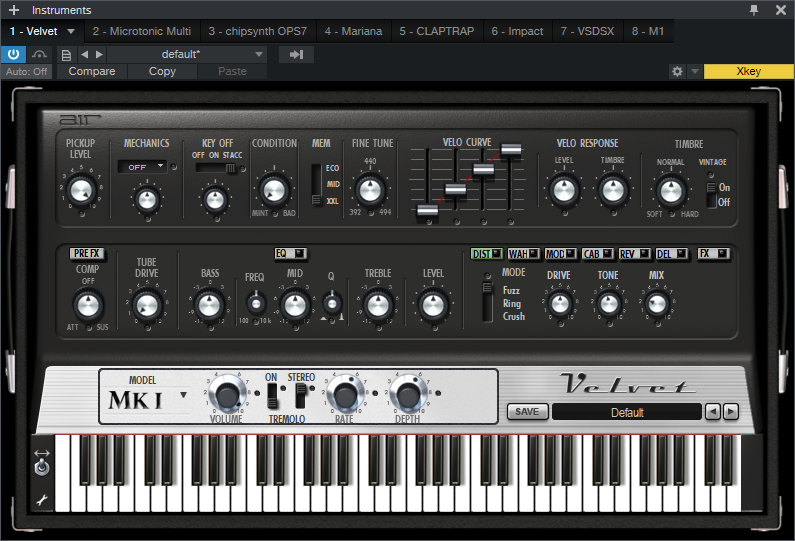Toggle Auto: Off automation mode
Viewport: 795px width, 541px height.
[x=27, y=71]
